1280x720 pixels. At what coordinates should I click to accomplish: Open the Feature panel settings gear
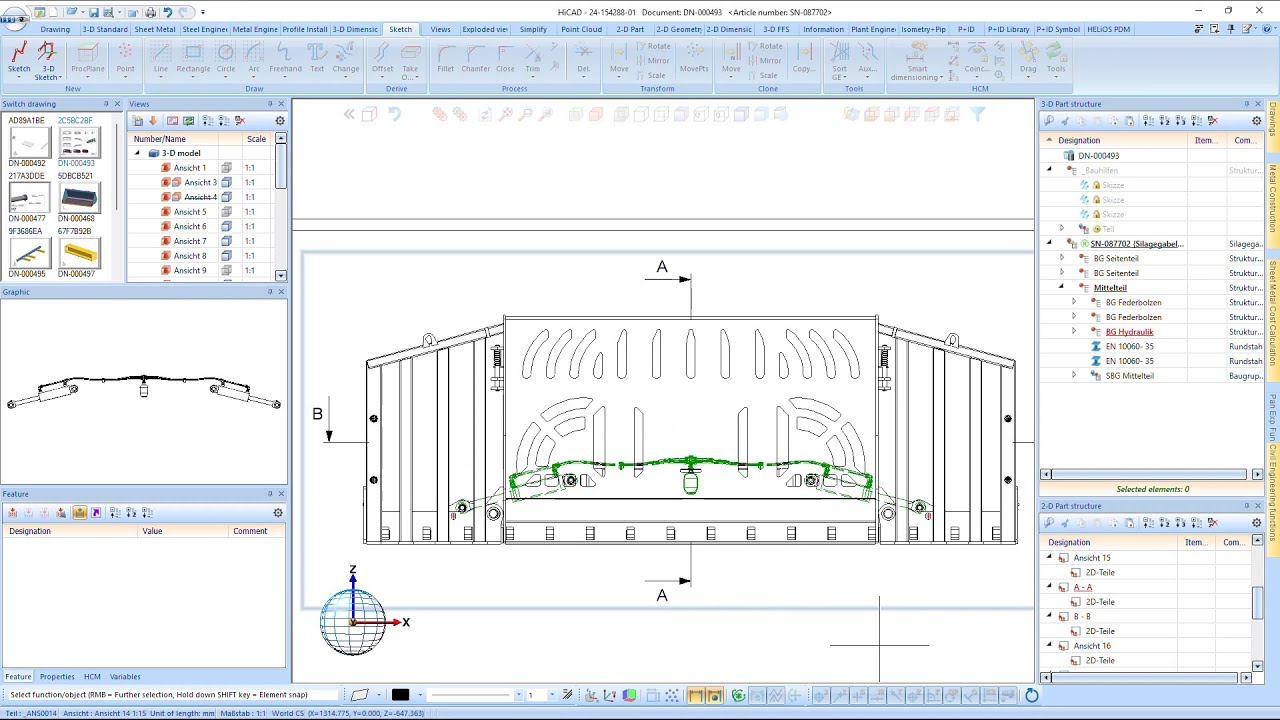pyautogui.click(x=278, y=513)
